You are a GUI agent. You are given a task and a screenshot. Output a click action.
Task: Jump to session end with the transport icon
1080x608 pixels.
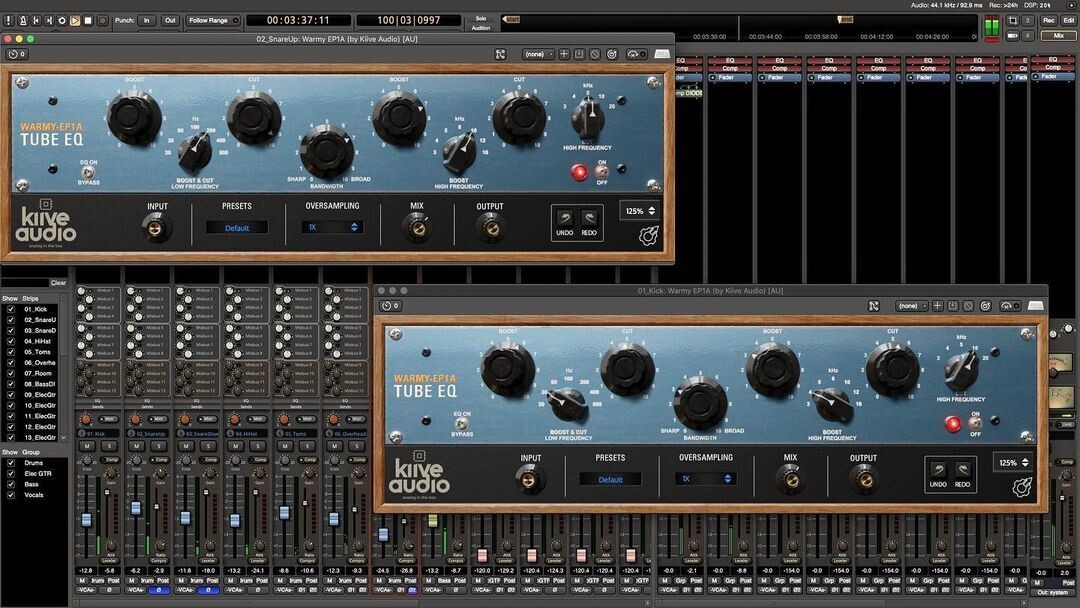pyautogui.click(x=49, y=21)
